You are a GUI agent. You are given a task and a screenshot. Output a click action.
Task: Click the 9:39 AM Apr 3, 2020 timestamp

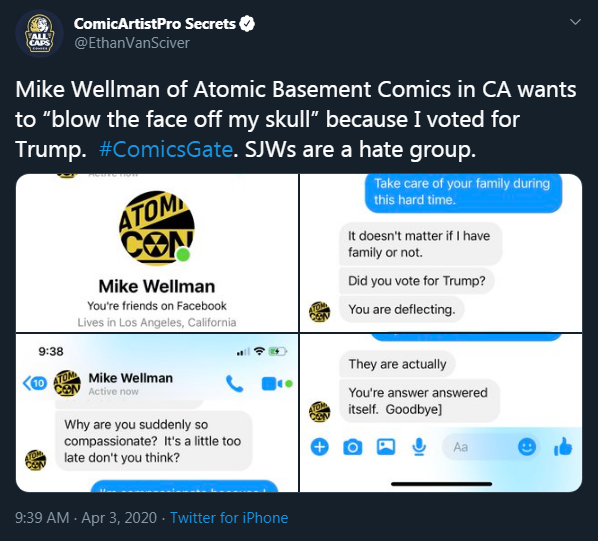(x=86, y=518)
